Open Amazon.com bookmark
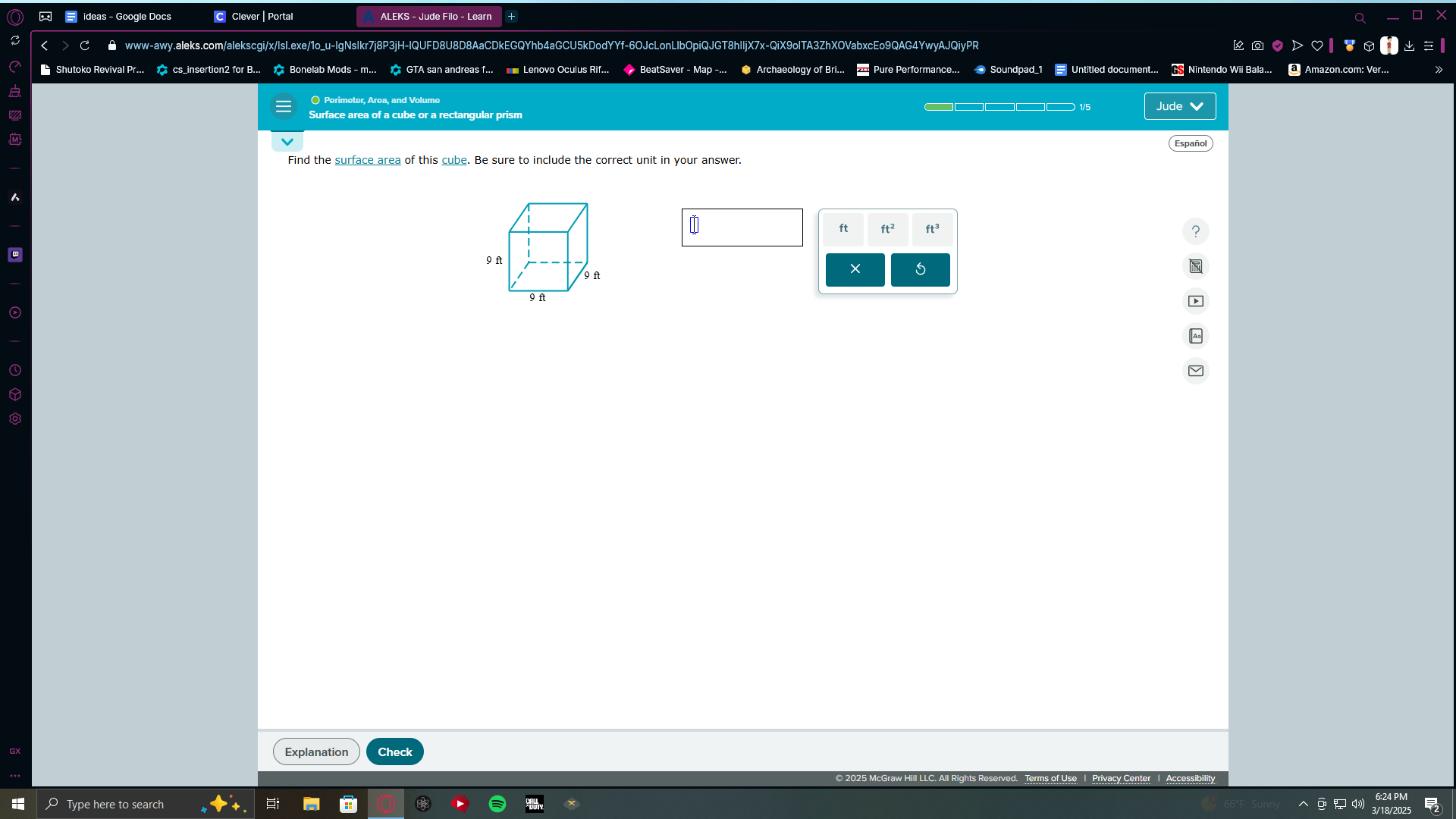Image resolution: width=1456 pixels, height=819 pixels. 1339,70
